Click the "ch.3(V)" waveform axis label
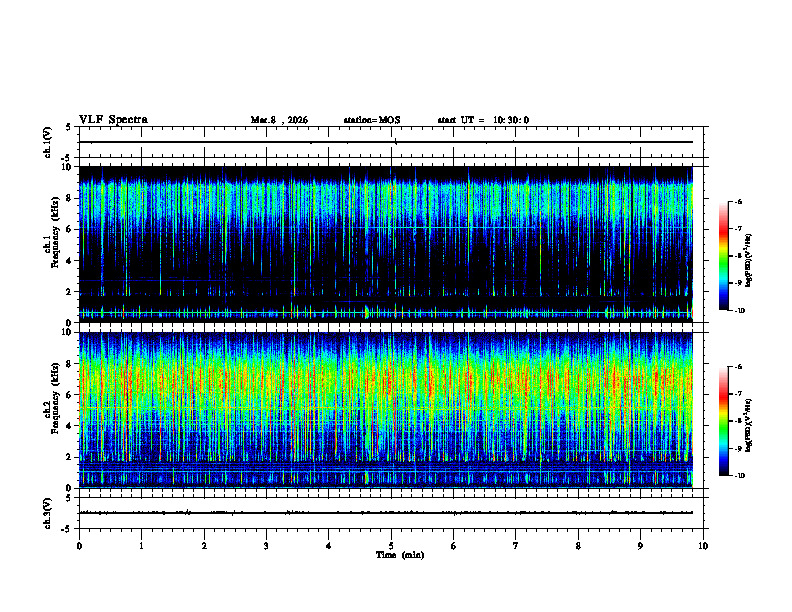Image resolution: width=792 pixels, height=612 pixels. 47,513
